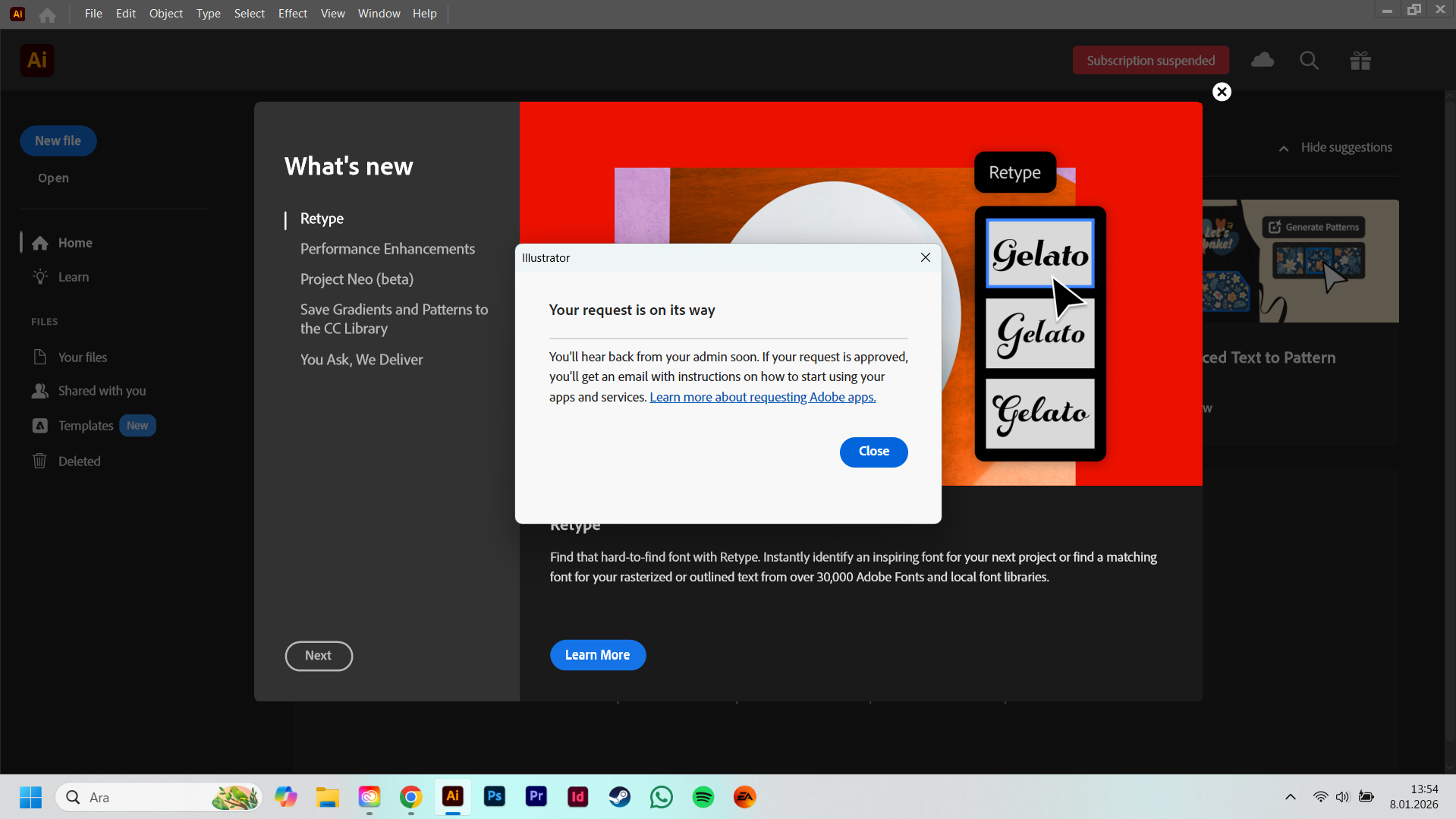
Task: Open Your files in the sidebar
Action: (x=83, y=358)
